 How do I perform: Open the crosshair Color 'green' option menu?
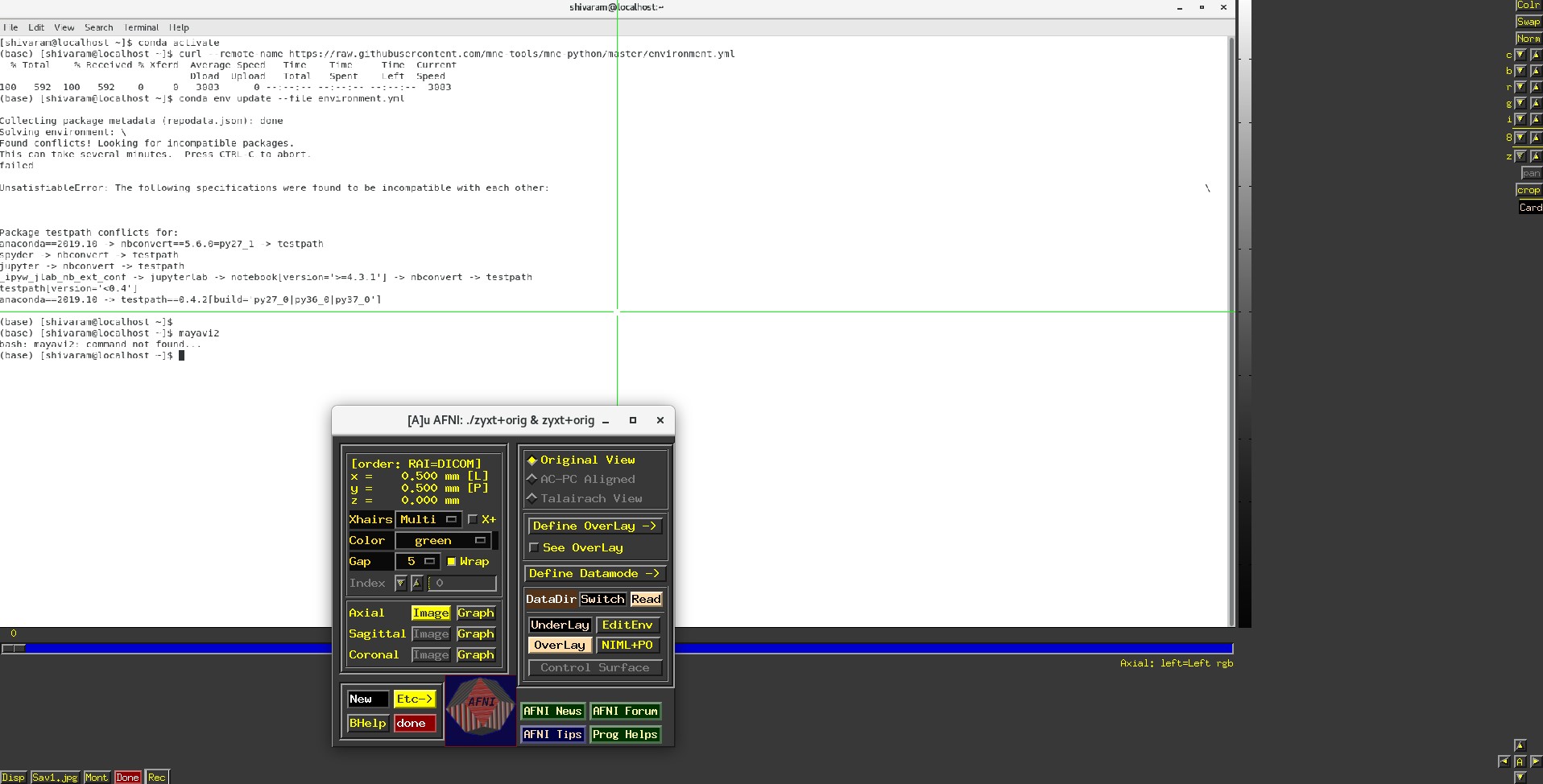[444, 540]
